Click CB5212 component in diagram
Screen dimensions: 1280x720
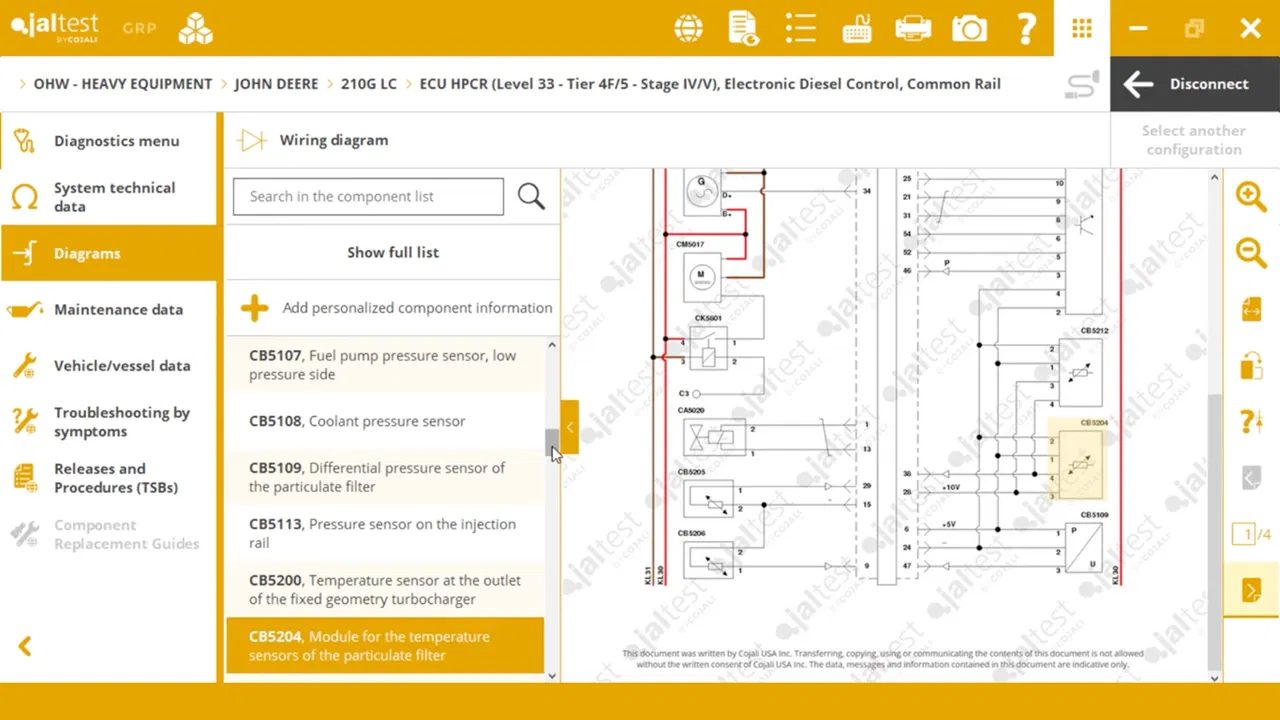click(x=1081, y=372)
